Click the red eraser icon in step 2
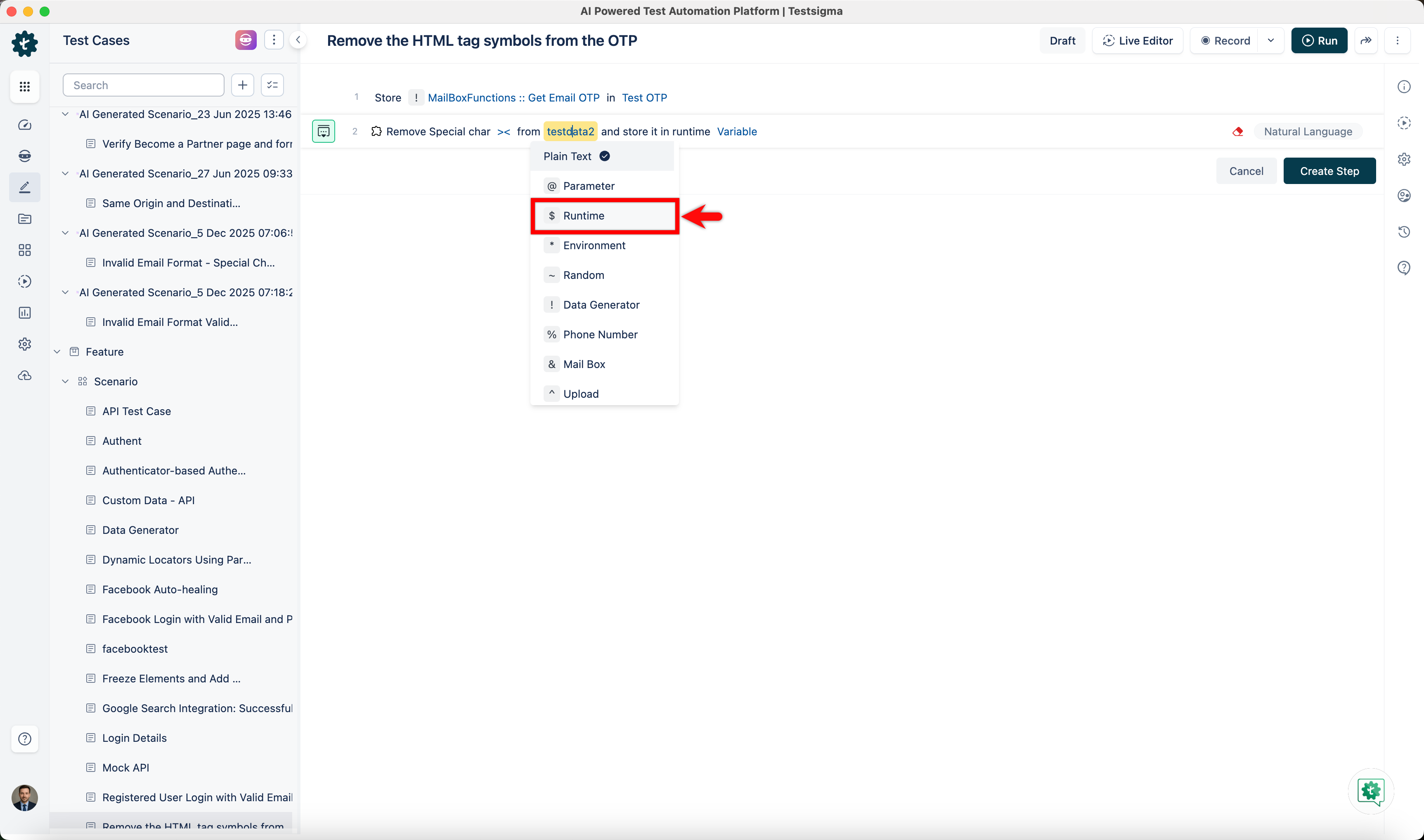The image size is (1424, 840). 1238,131
